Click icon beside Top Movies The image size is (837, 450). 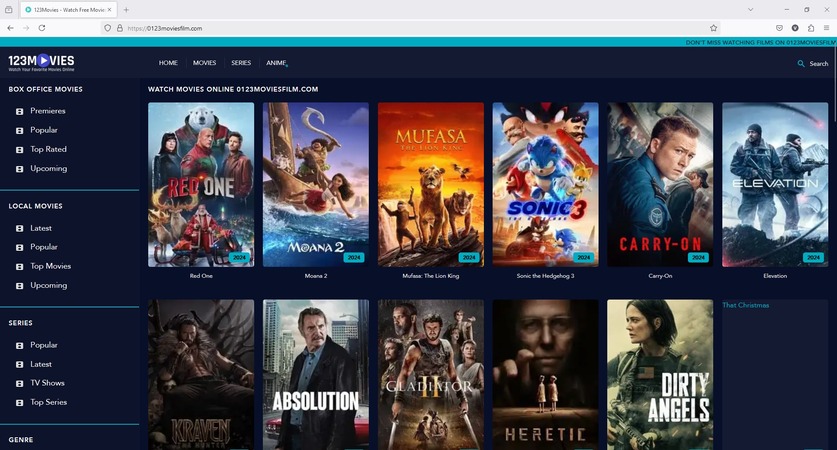[20, 266]
